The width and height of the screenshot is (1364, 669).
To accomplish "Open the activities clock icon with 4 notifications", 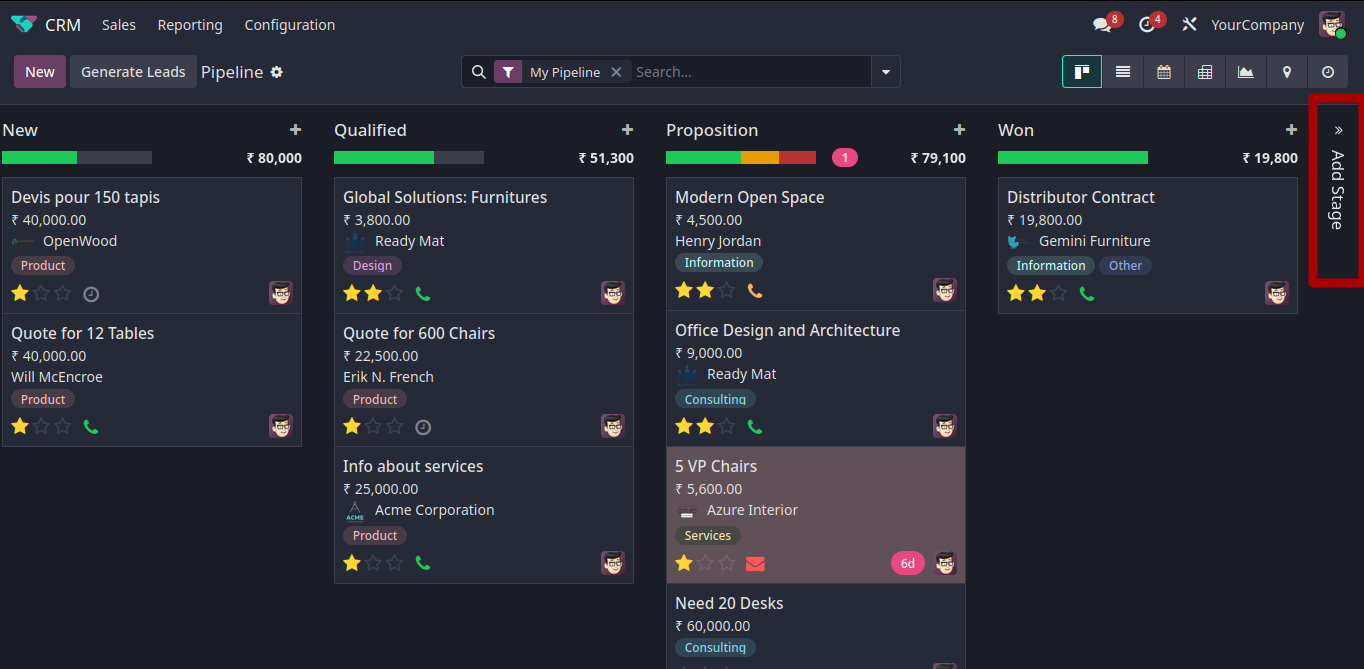I will coord(1147,25).
